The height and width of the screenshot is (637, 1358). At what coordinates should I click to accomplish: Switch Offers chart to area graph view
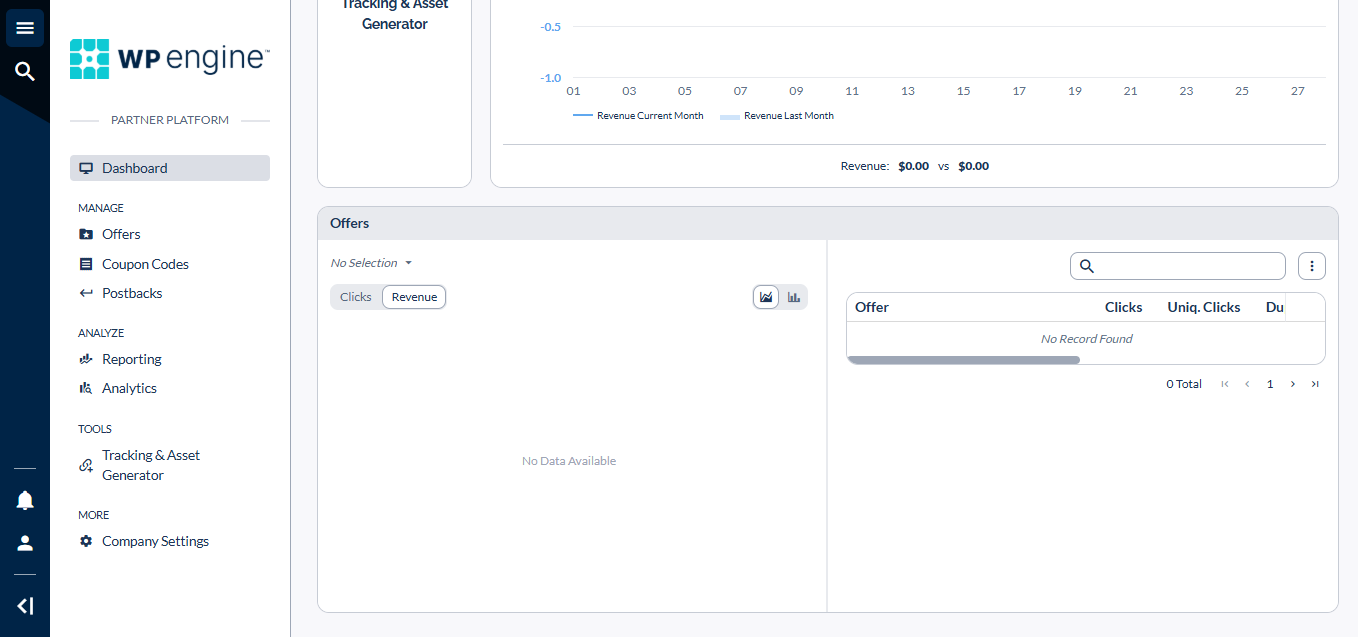tap(766, 297)
